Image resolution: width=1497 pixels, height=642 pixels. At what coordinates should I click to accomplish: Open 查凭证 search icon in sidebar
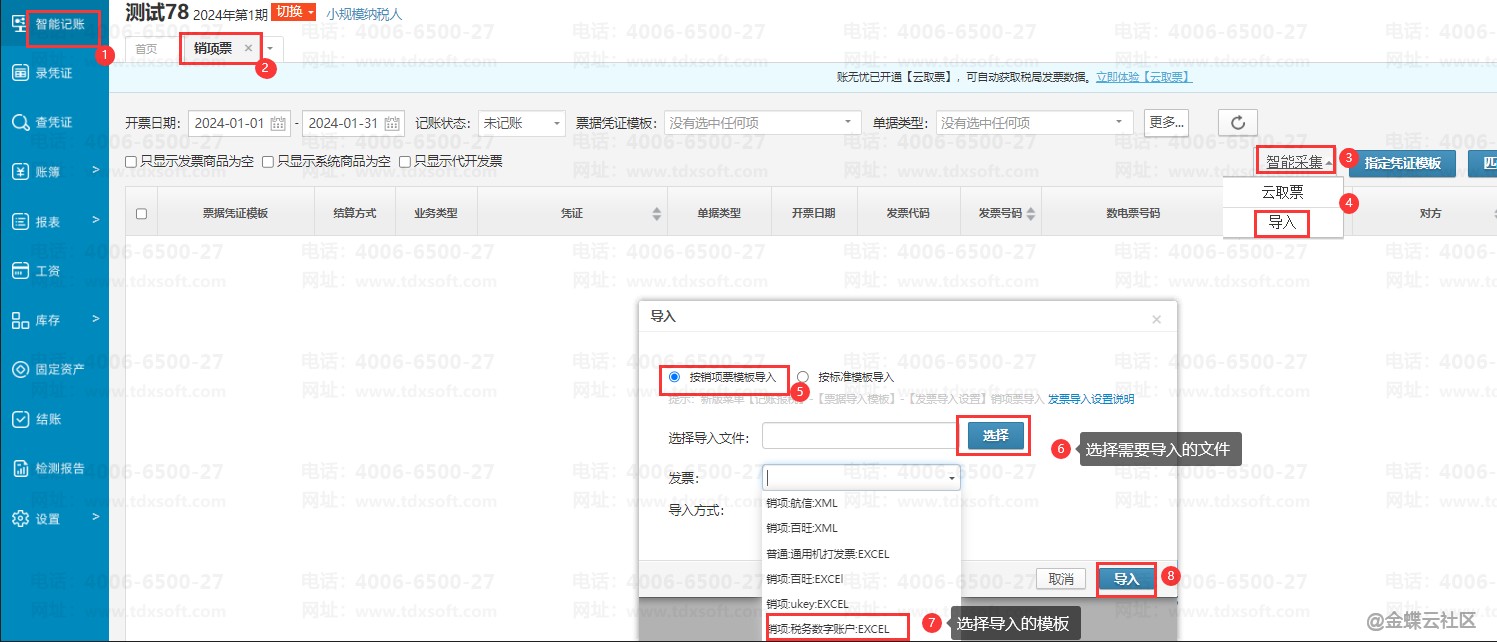pyautogui.click(x=20, y=122)
